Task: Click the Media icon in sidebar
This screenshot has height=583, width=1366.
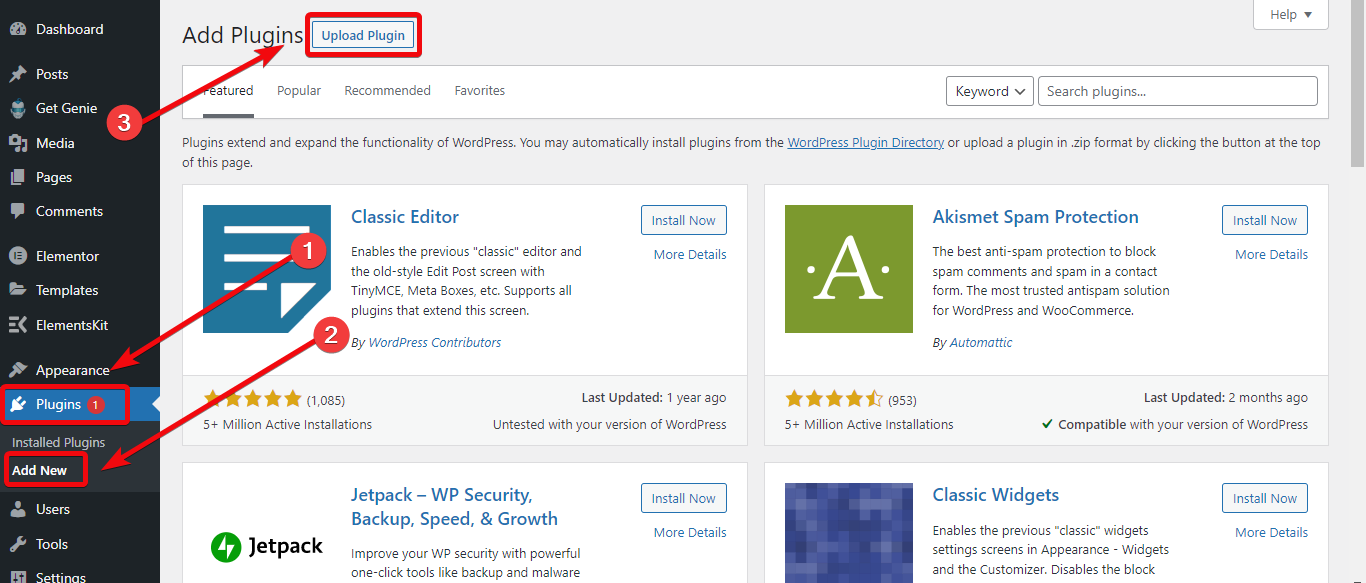Action: 18,143
